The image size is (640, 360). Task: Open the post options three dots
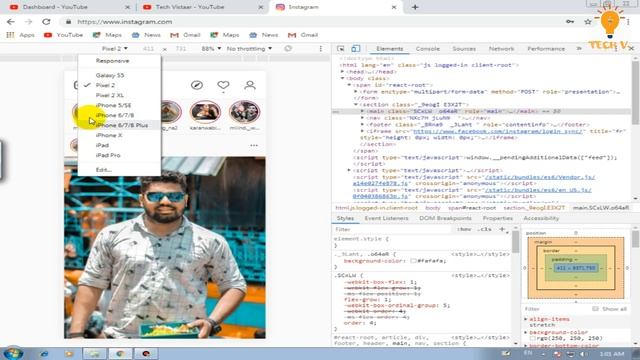pos(254,145)
